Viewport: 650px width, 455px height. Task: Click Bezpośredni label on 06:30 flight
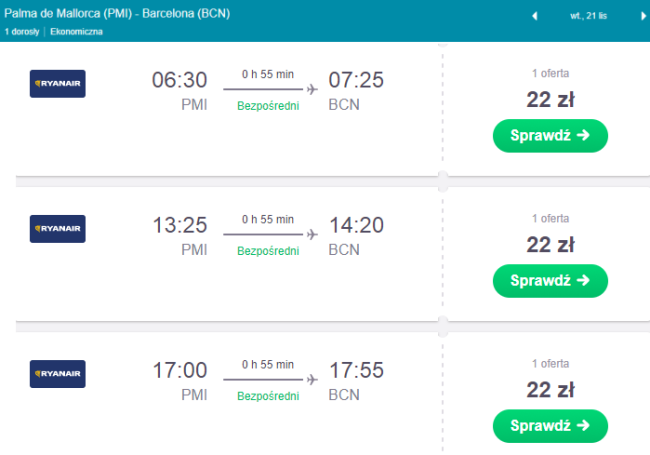(268, 105)
